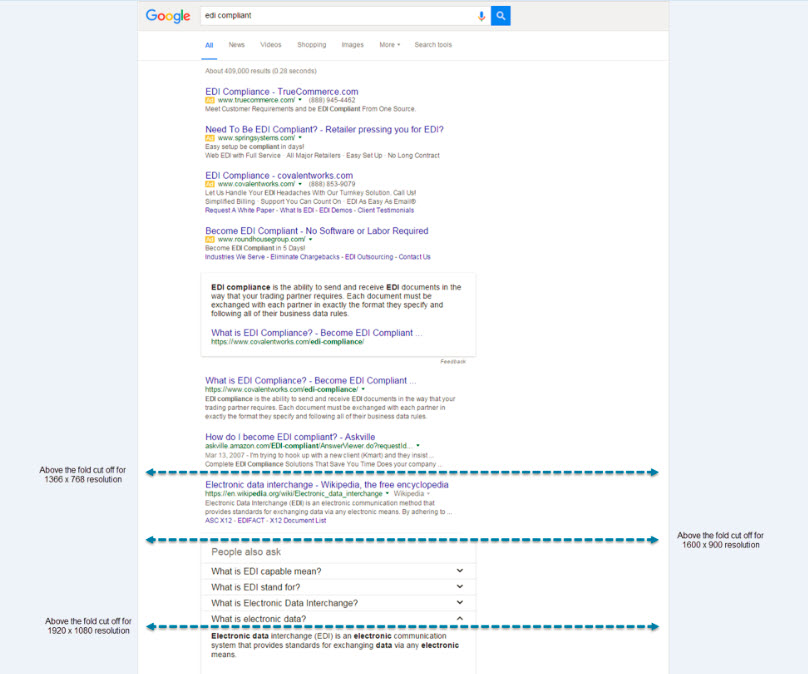The width and height of the screenshot is (808, 674).
Task: Click the Google logo
Action: click(x=168, y=16)
